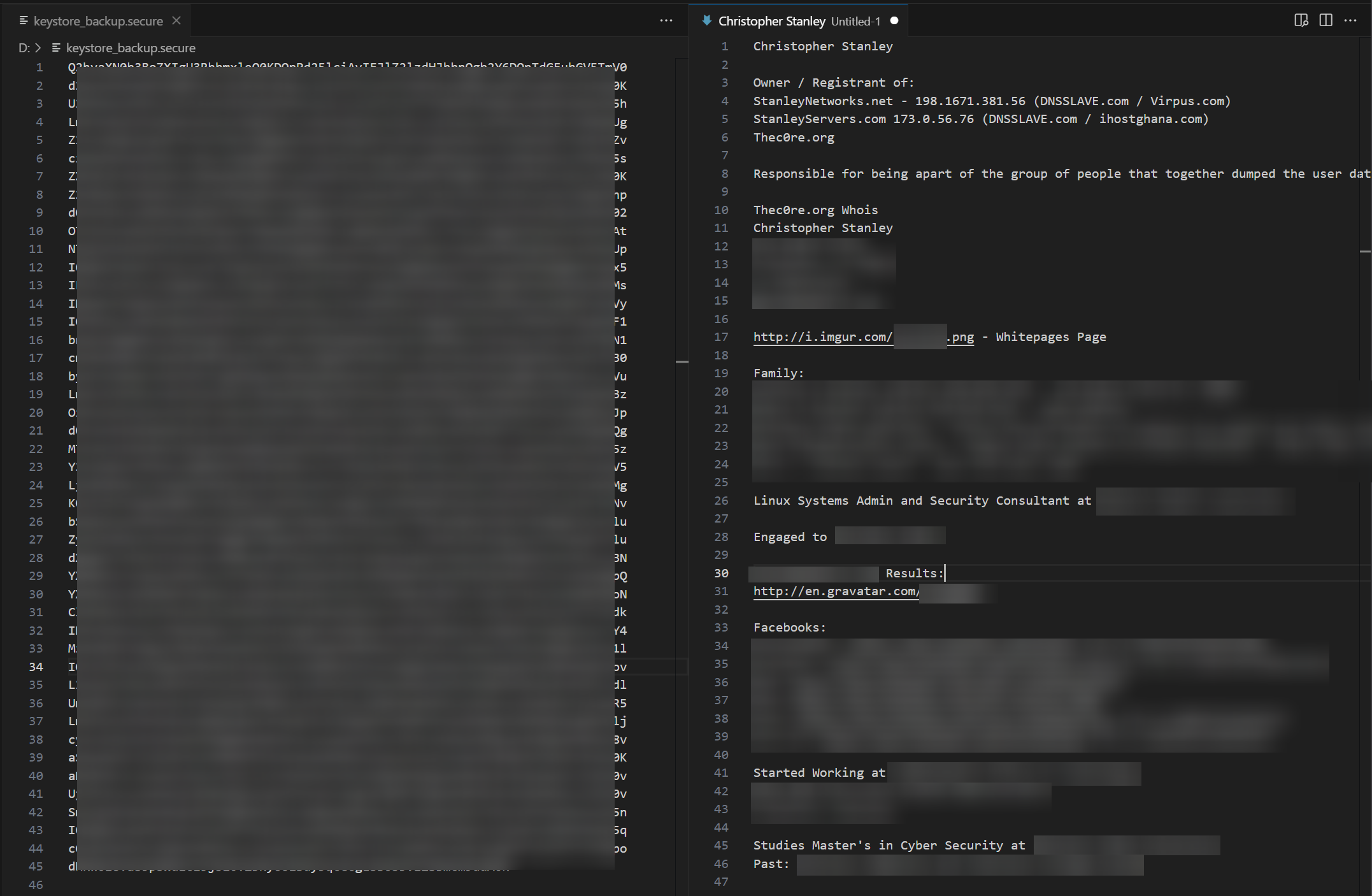Viewport: 1372px width, 896px height.
Task: Click the left editor scrollbar slider
Action: click(682, 361)
